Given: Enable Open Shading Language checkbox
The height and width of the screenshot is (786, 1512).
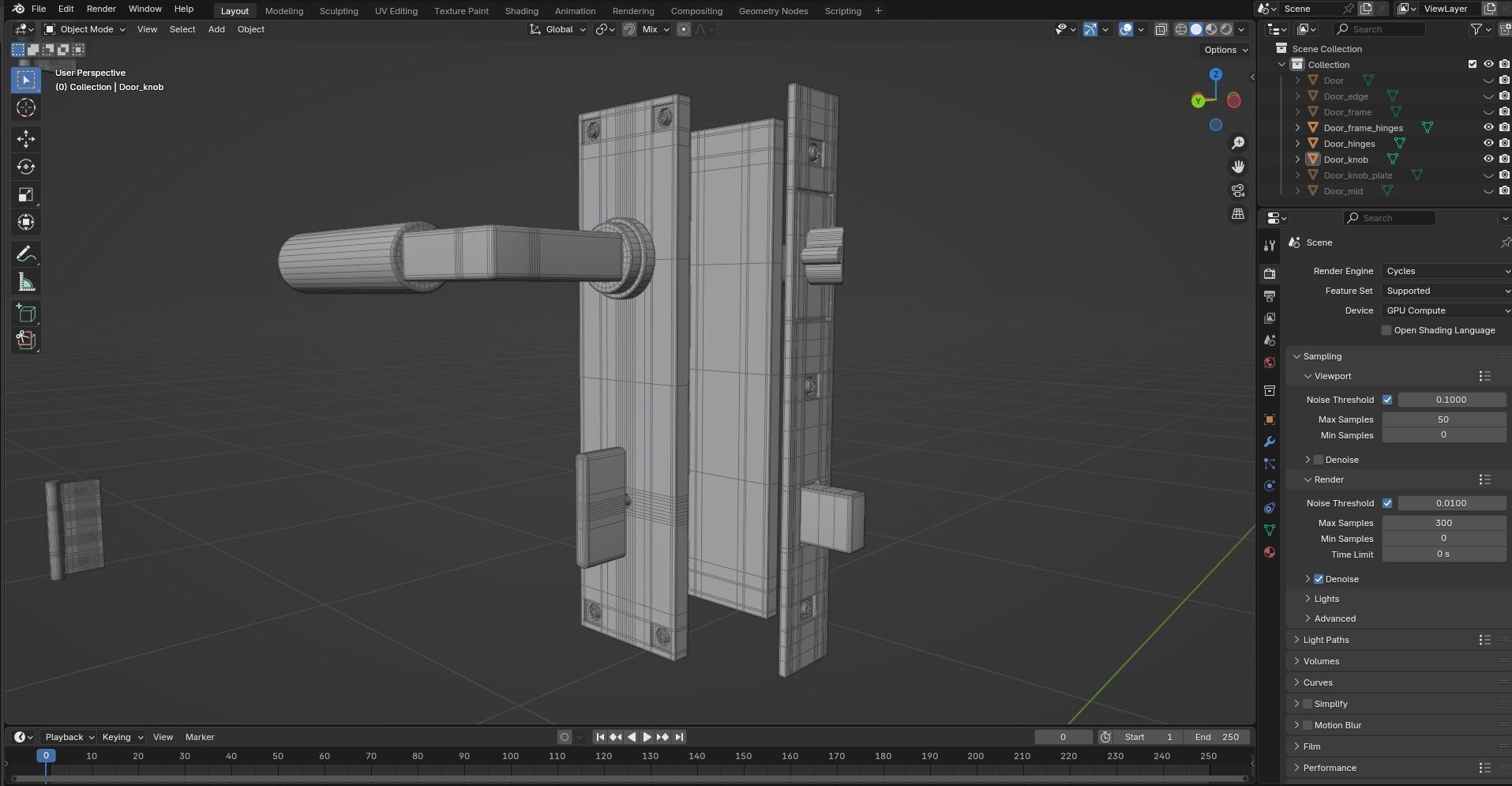Looking at the screenshot, I should point(1386,330).
